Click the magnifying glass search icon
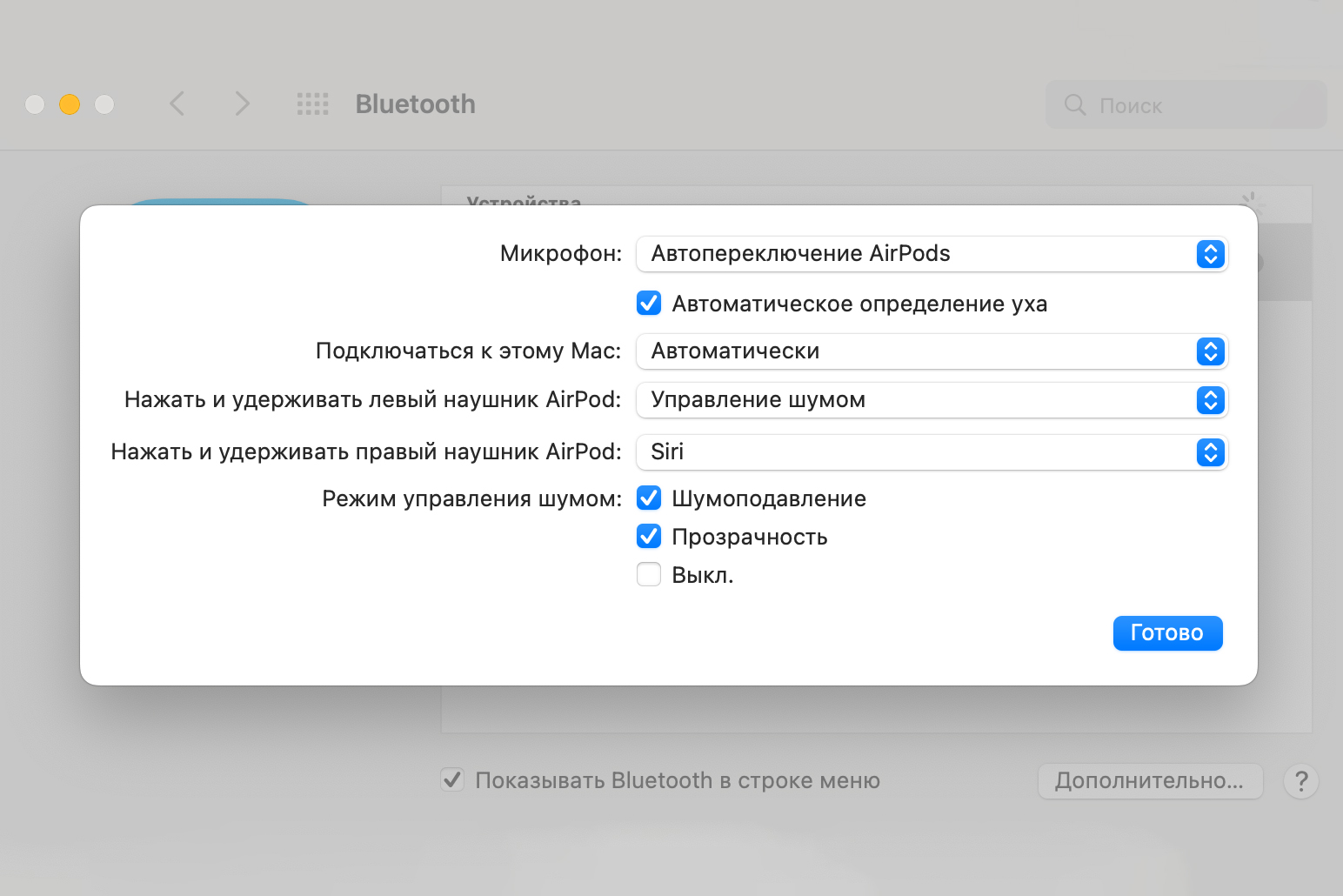Viewport: 1343px width, 896px height. click(1075, 105)
